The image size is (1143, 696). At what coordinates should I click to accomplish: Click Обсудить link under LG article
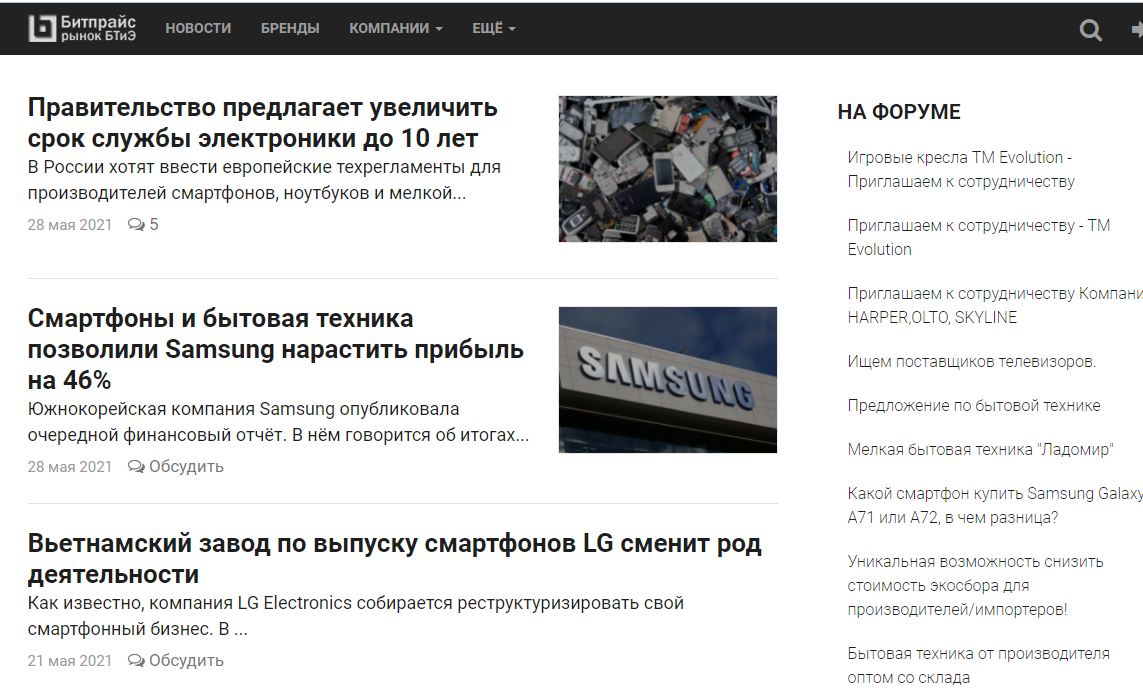coord(187,660)
